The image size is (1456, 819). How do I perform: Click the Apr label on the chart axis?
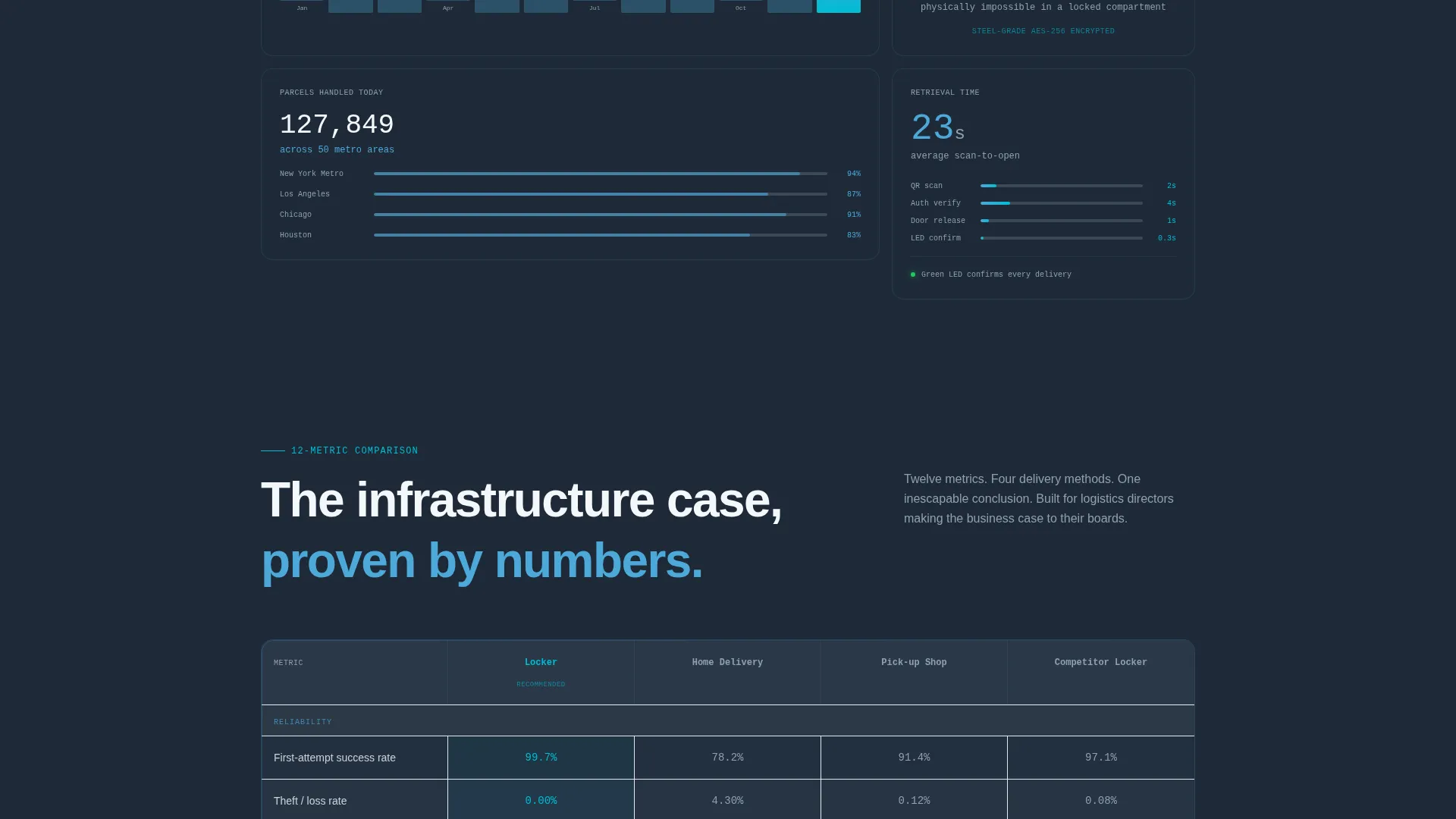[448, 8]
